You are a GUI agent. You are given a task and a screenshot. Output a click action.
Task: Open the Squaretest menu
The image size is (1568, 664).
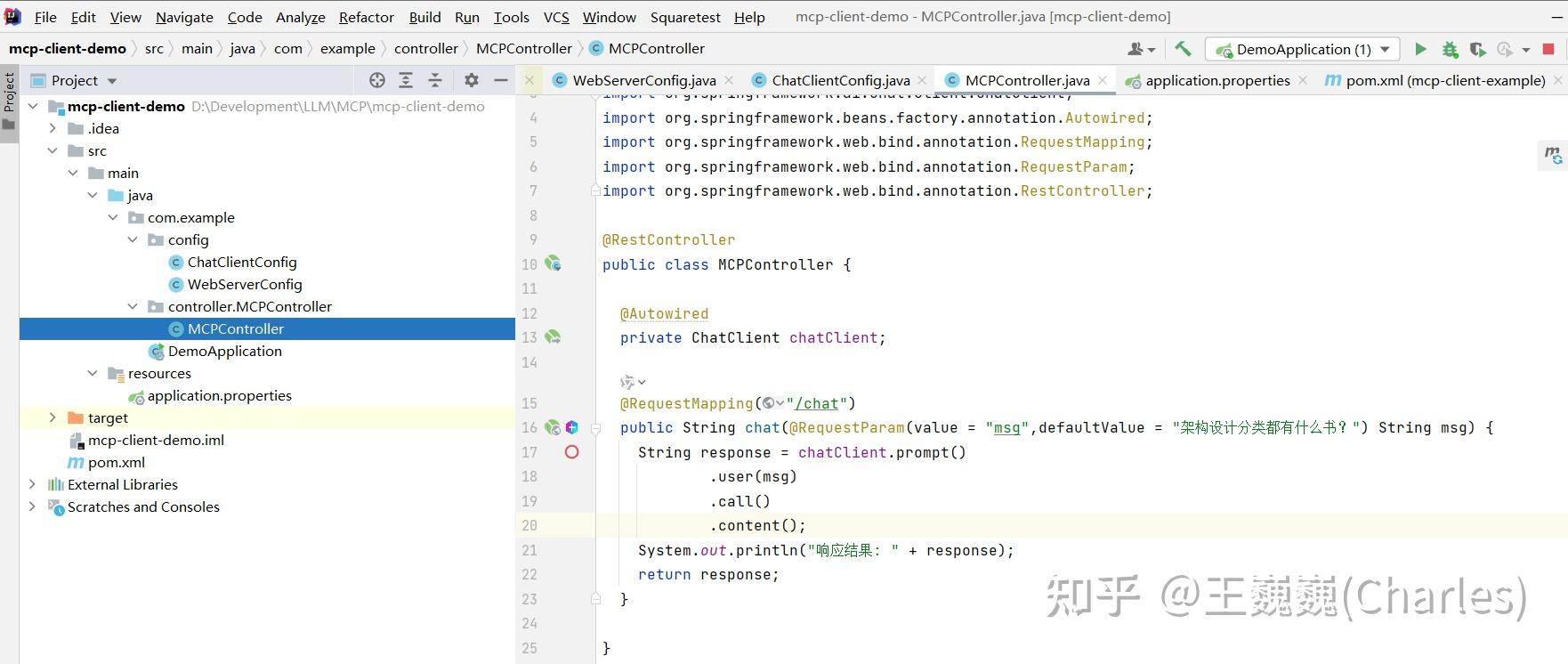tap(685, 17)
